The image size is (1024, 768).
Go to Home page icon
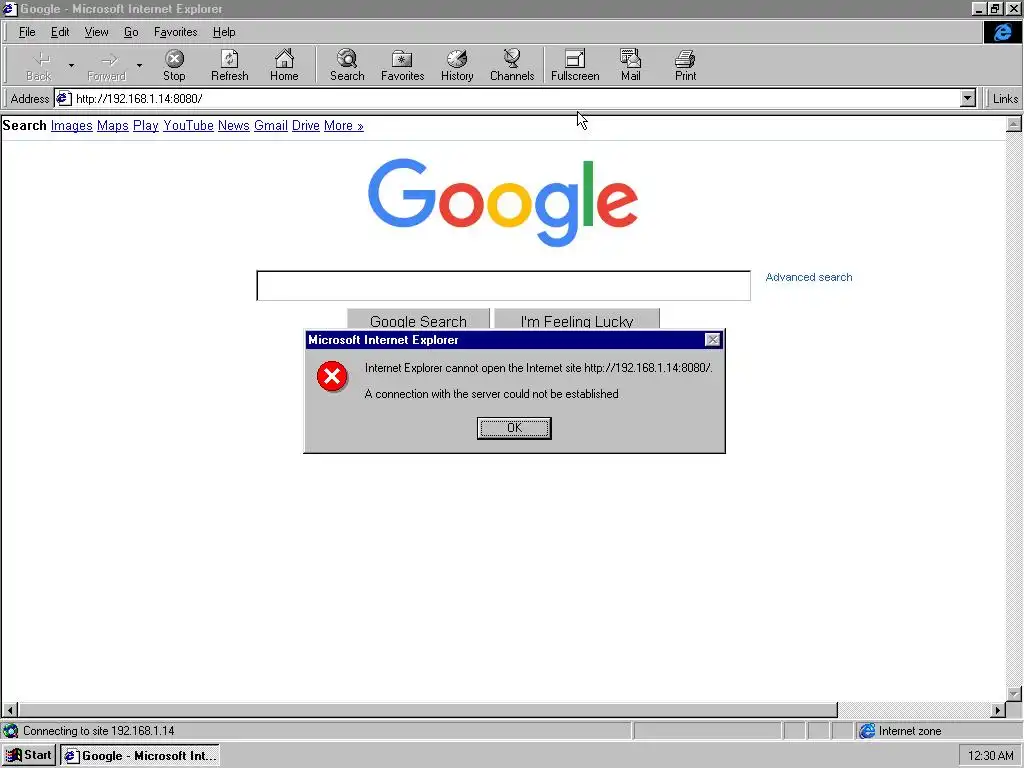284,65
